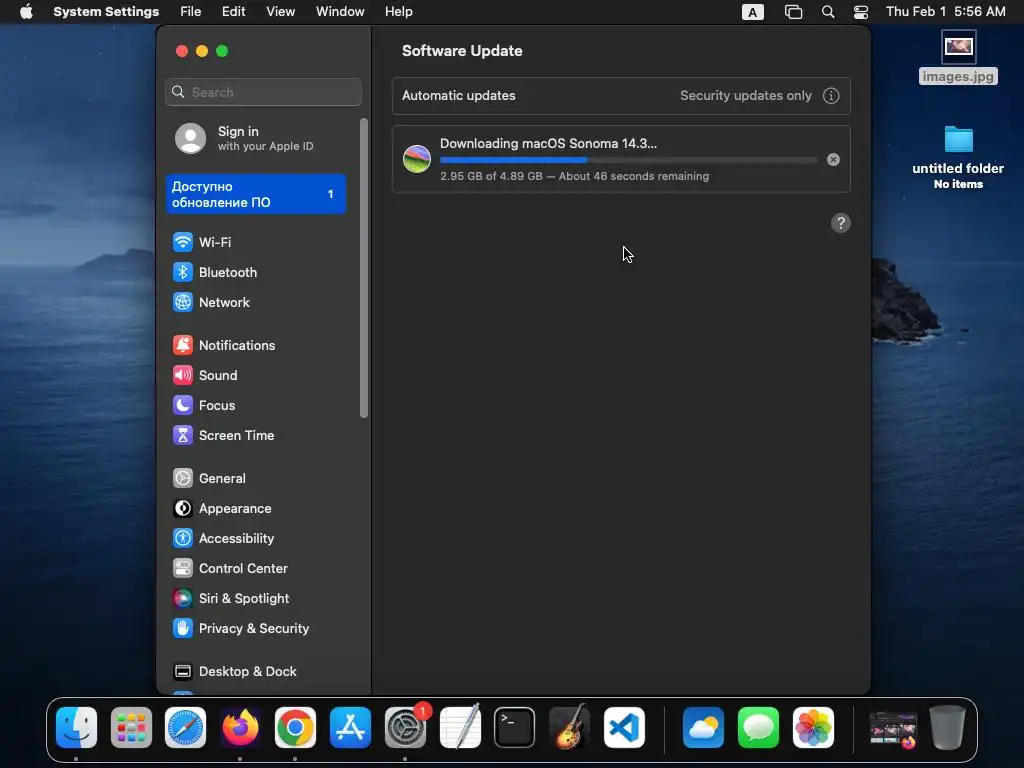This screenshot has width=1024, height=768.
Task: Click the date and time in menu bar
Action: [x=945, y=12]
